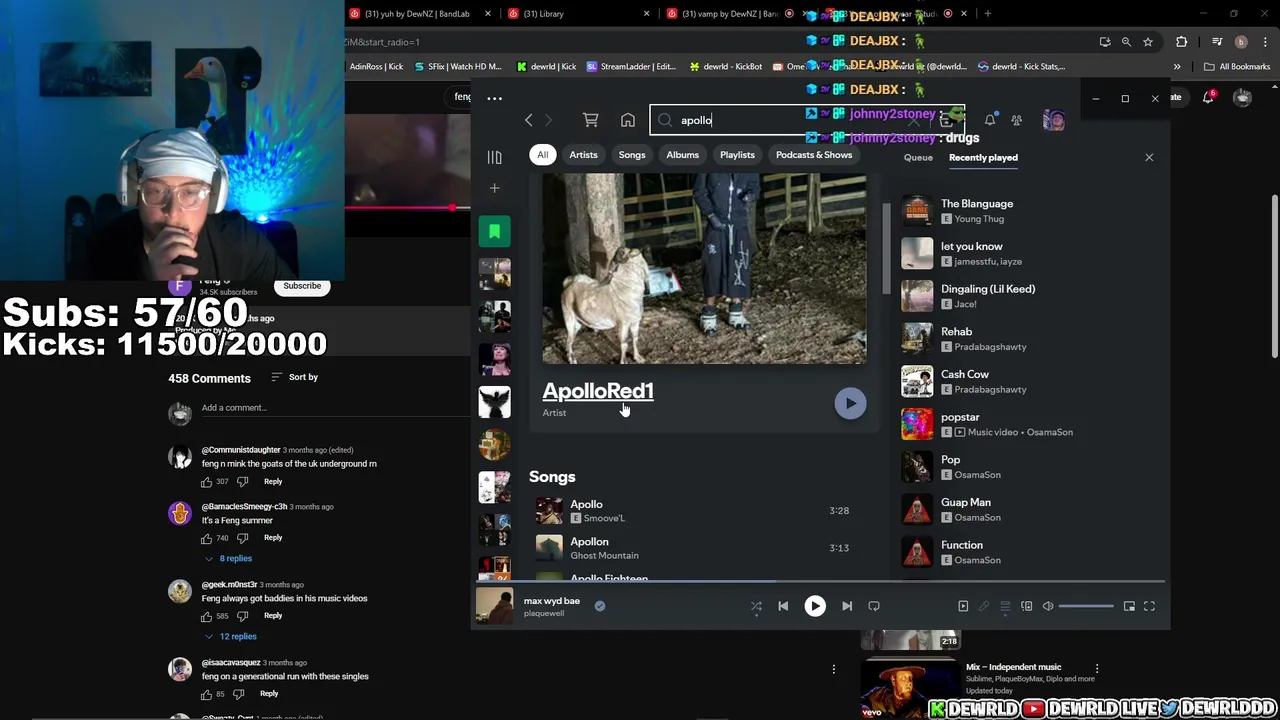Go to Spotify Home
Image resolution: width=1280 pixels, height=720 pixels.
628,120
